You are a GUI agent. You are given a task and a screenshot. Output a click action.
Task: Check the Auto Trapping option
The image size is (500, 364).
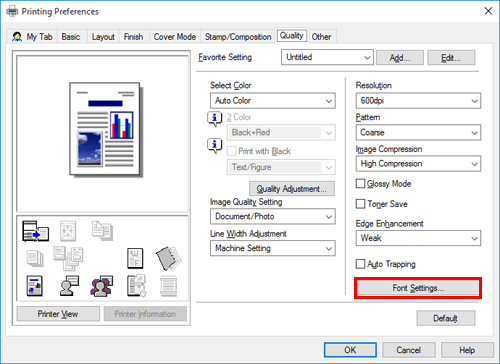click(360, 264)
